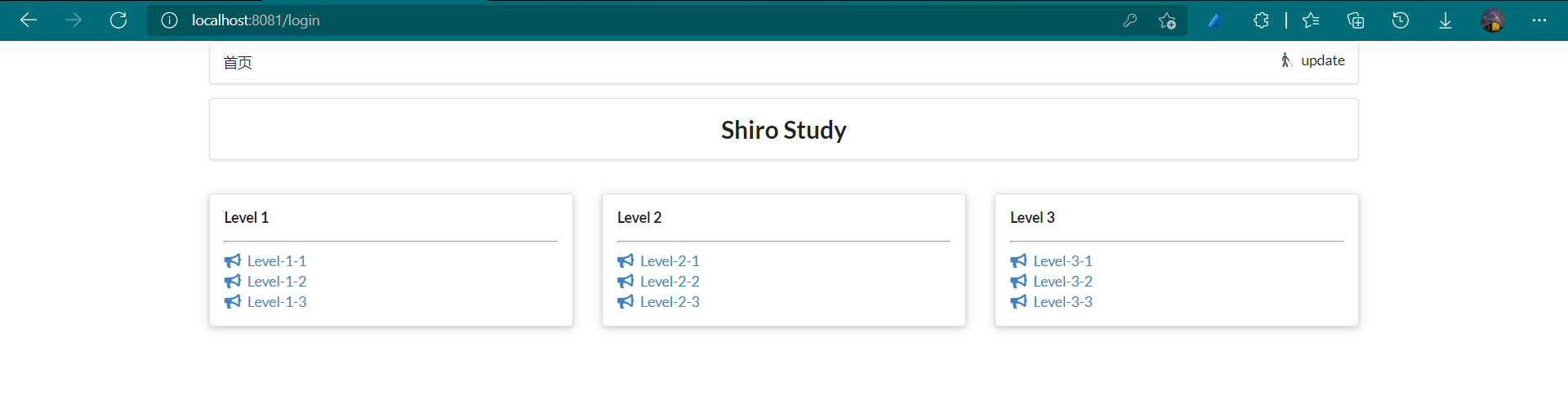
Task: Open the Favorites list icon
Action: [1311, 20]
